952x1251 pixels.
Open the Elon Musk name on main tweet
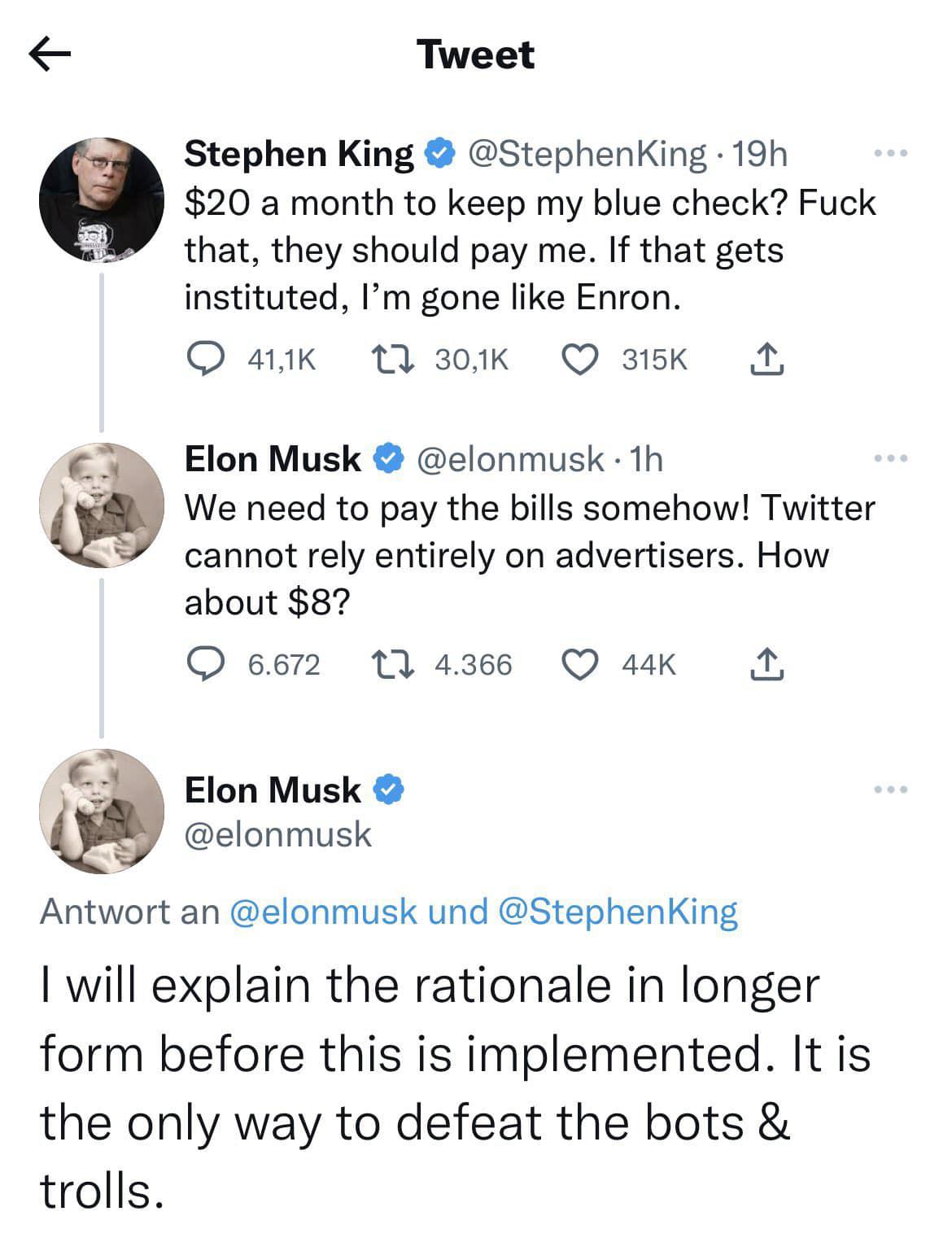point(273,790)
